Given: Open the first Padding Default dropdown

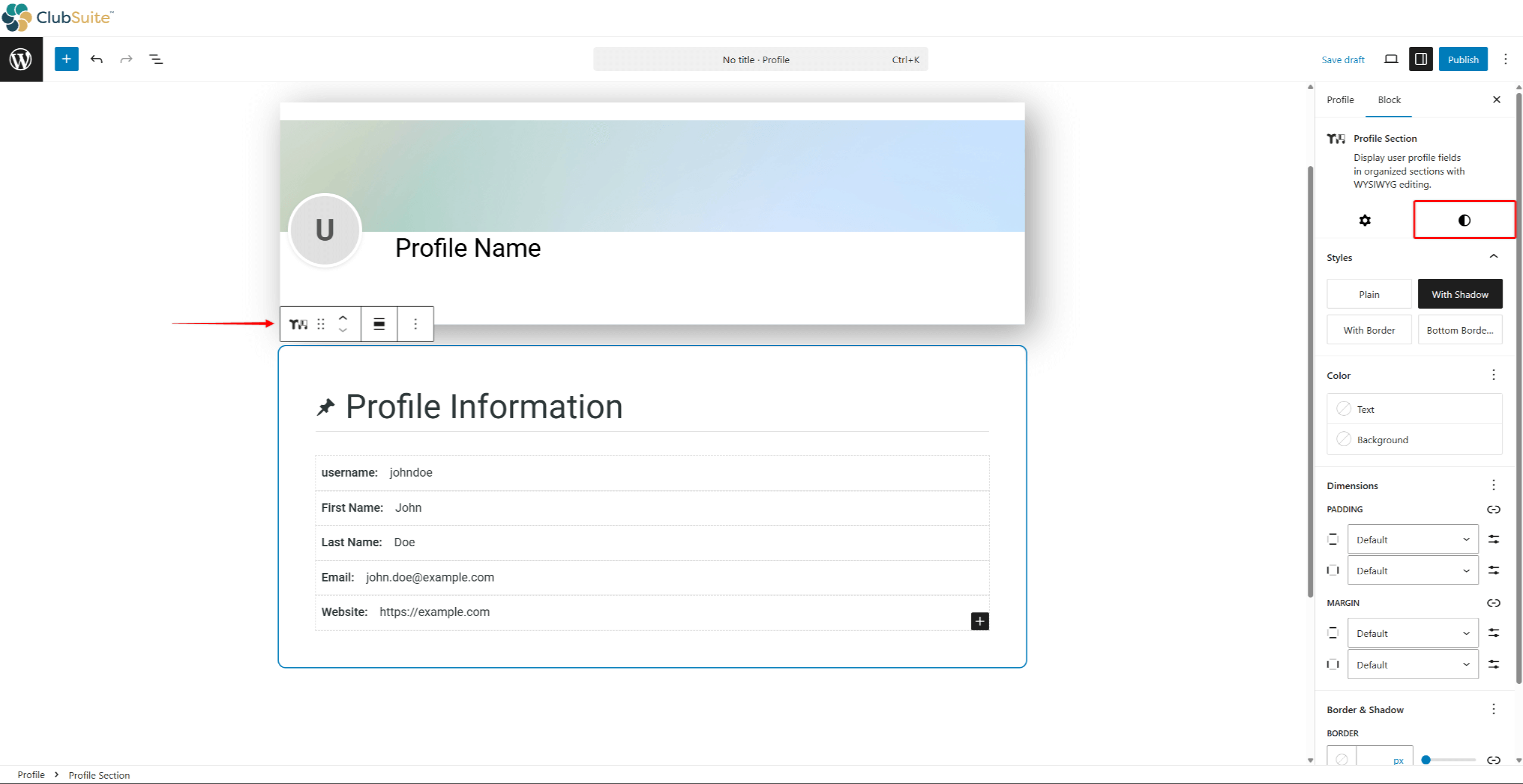Looking at the screenshot, I should (1412, 540).
